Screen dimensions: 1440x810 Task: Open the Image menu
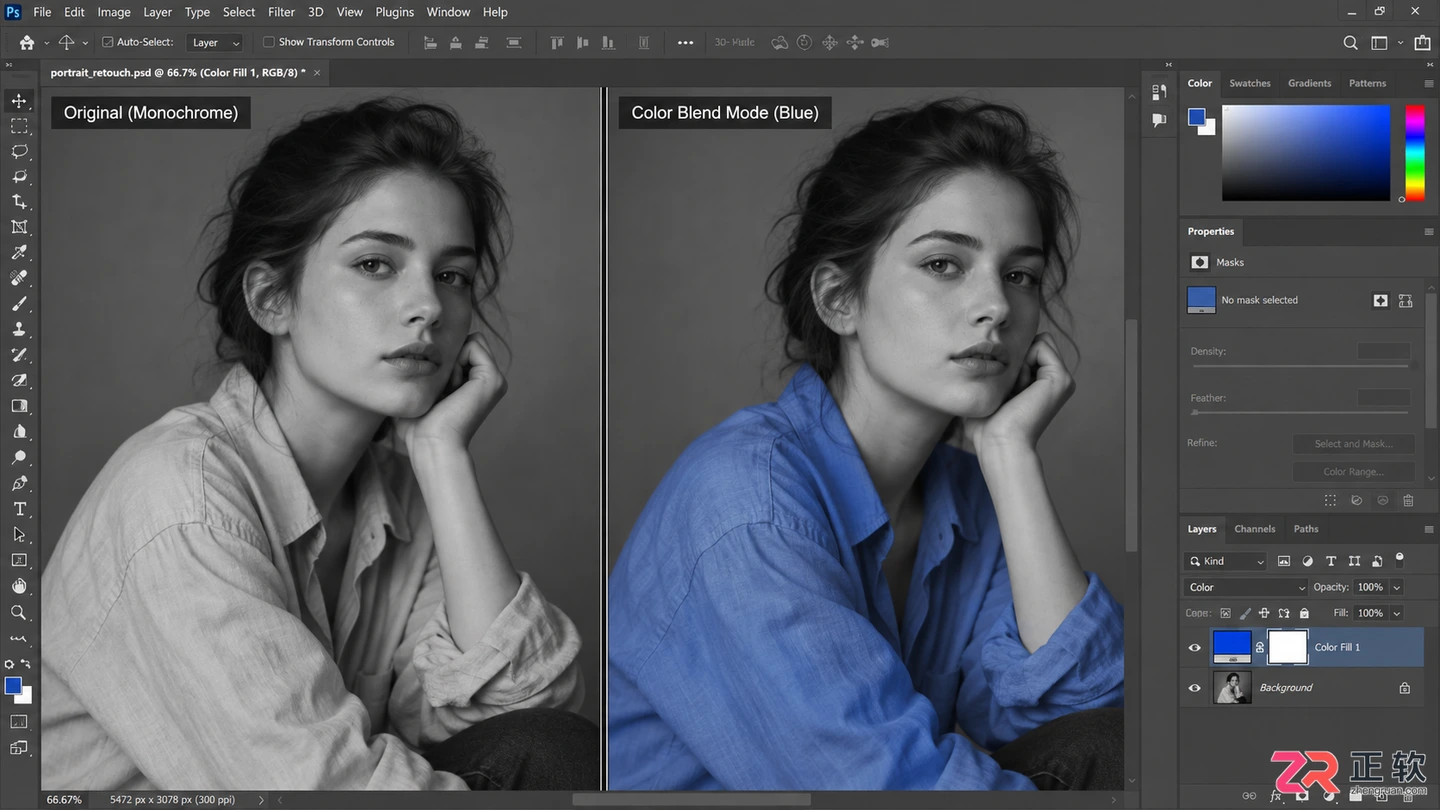click(114, 12)
